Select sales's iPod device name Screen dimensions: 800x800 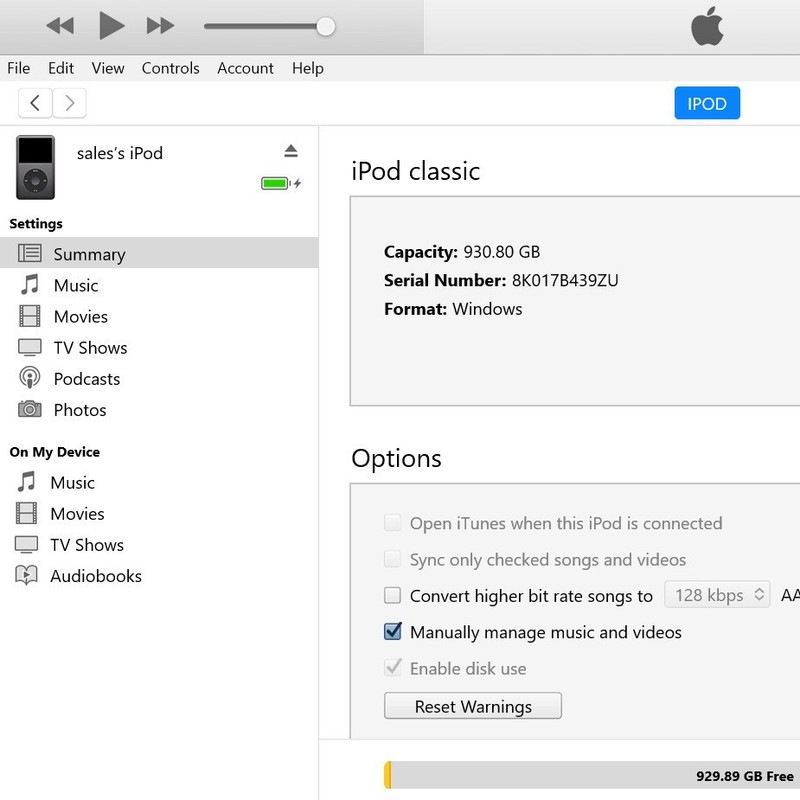(x=120, y=153)
